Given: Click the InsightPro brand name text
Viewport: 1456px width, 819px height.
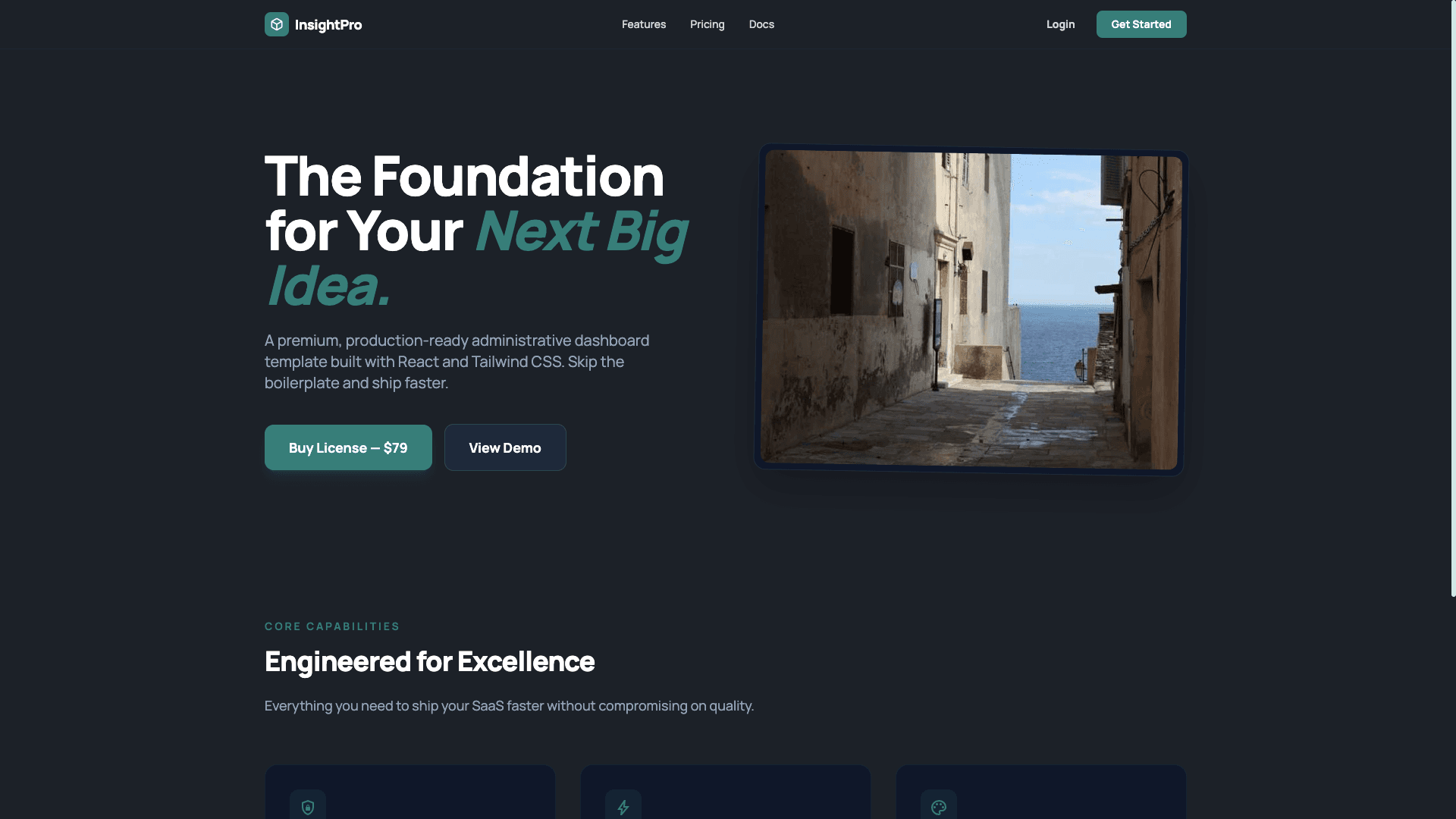Looking at the screenshot, I should click(x=328, y=24).
